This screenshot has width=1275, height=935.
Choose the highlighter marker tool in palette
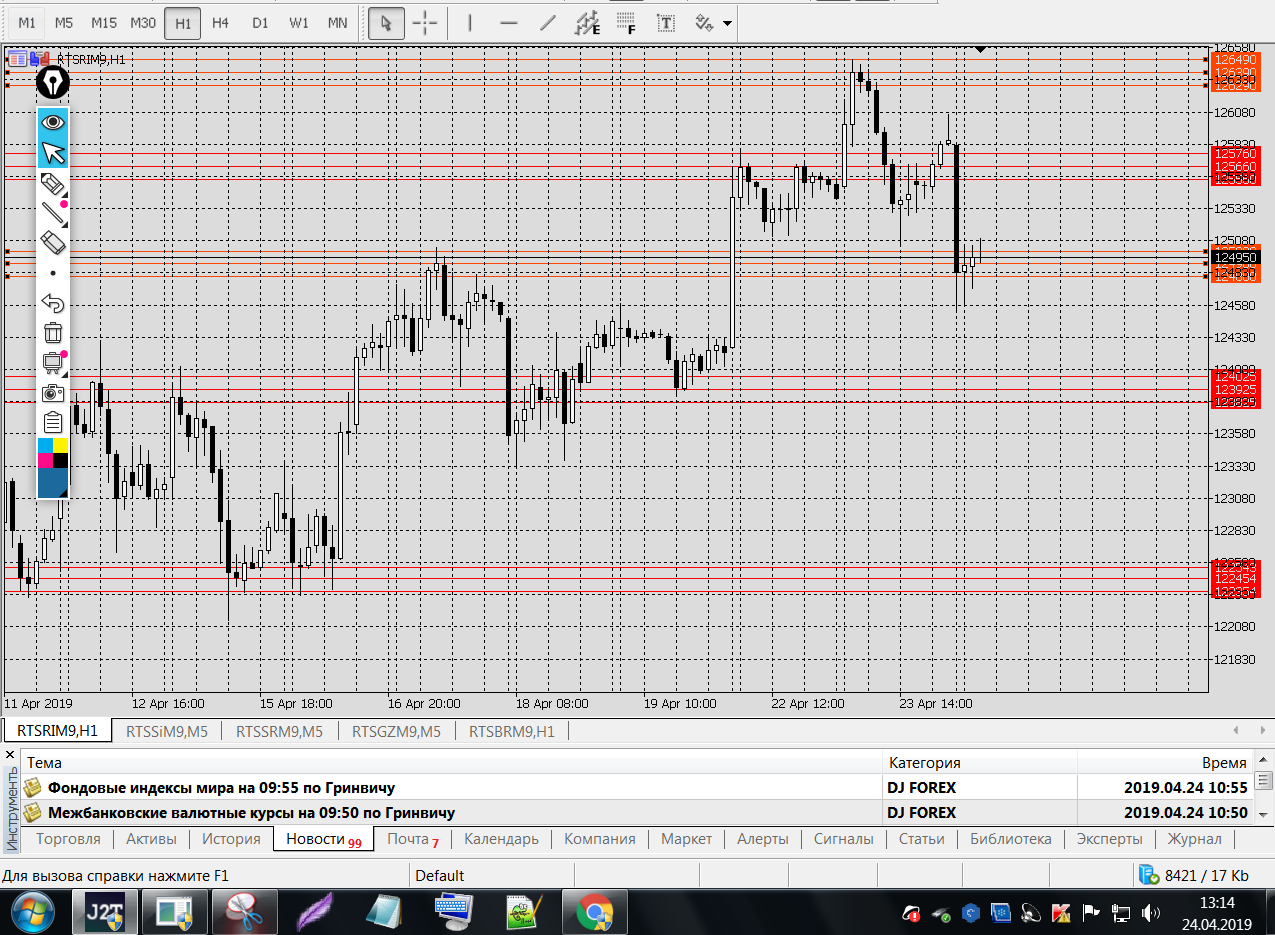click(x=53, y=184)
